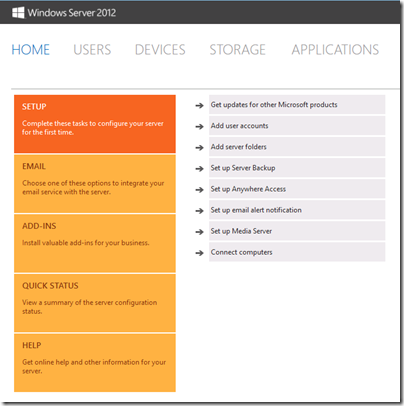Click arrow icon beside Add server folders

(x=199, y=148)
